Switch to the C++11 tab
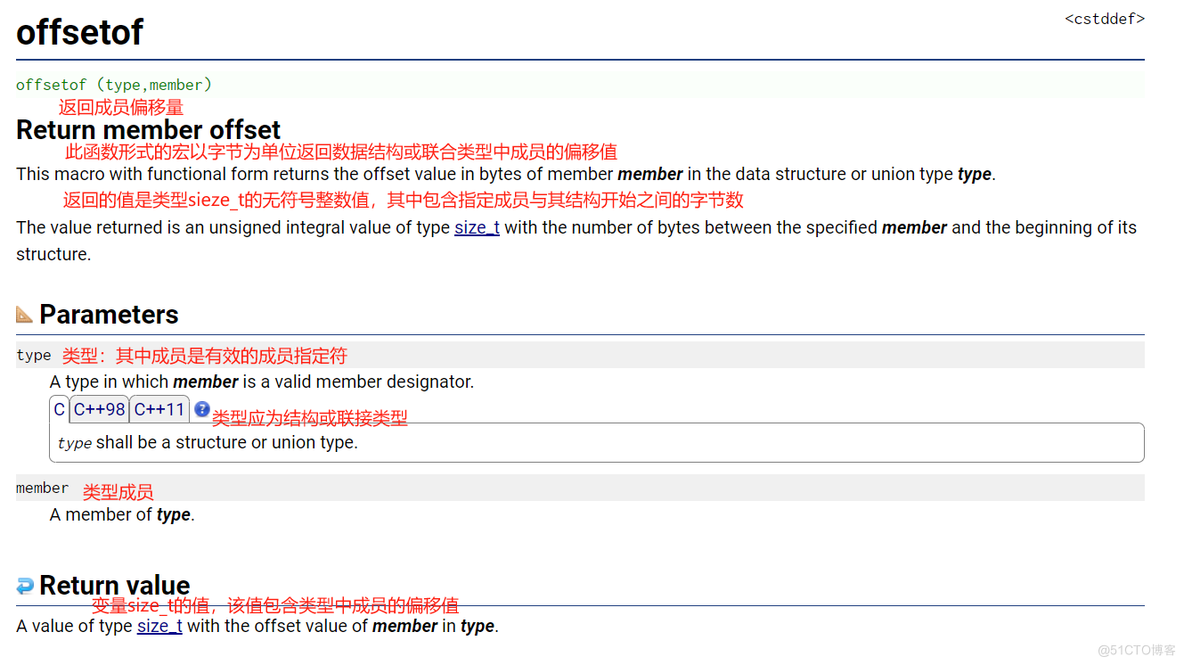Viewport: 1184px width, 665px height. [159, 410]
